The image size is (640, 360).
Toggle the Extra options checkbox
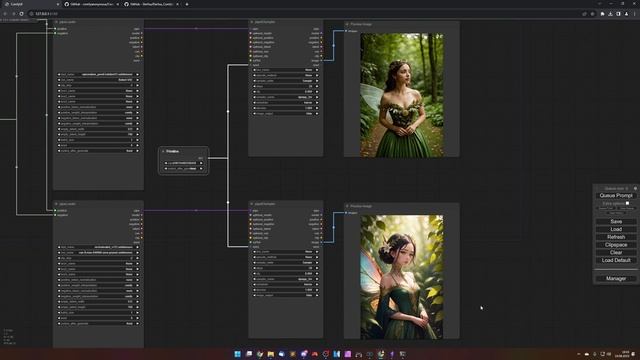[627, 203]
